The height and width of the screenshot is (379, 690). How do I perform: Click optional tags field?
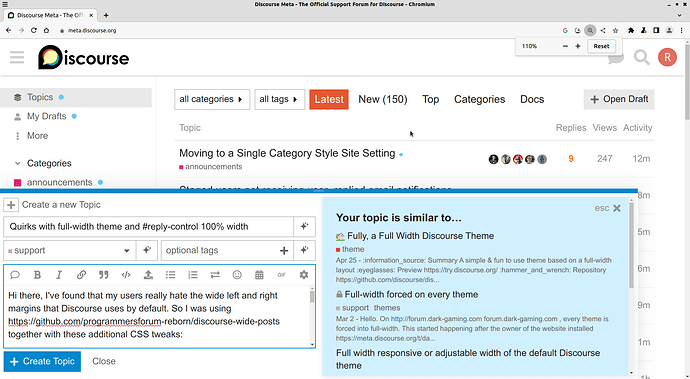click(x=220, y=250)
